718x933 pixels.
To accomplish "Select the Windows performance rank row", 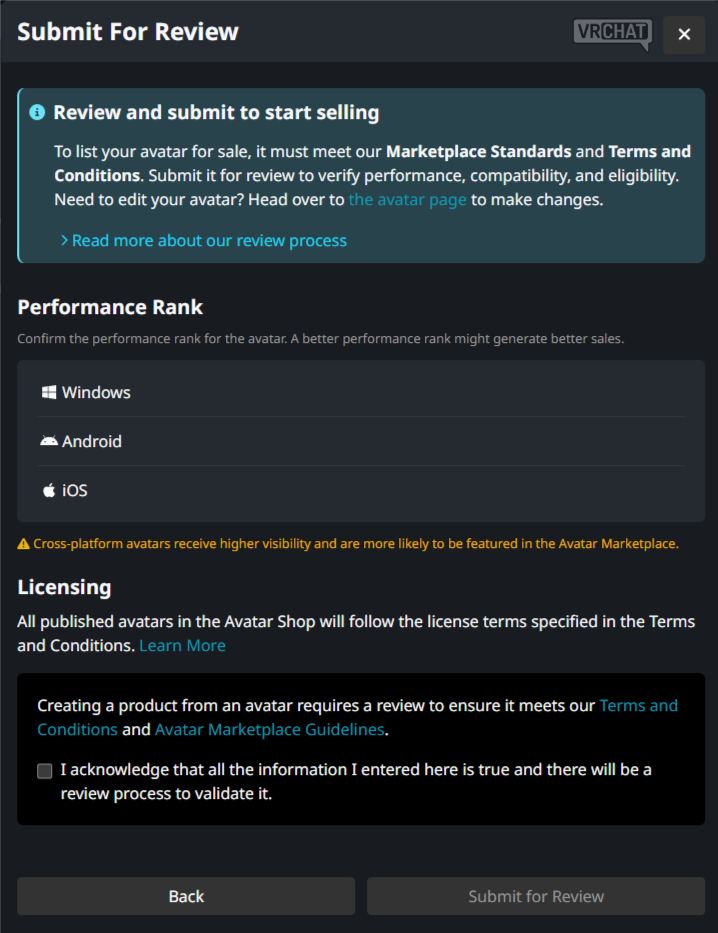I will pos(360,393).
